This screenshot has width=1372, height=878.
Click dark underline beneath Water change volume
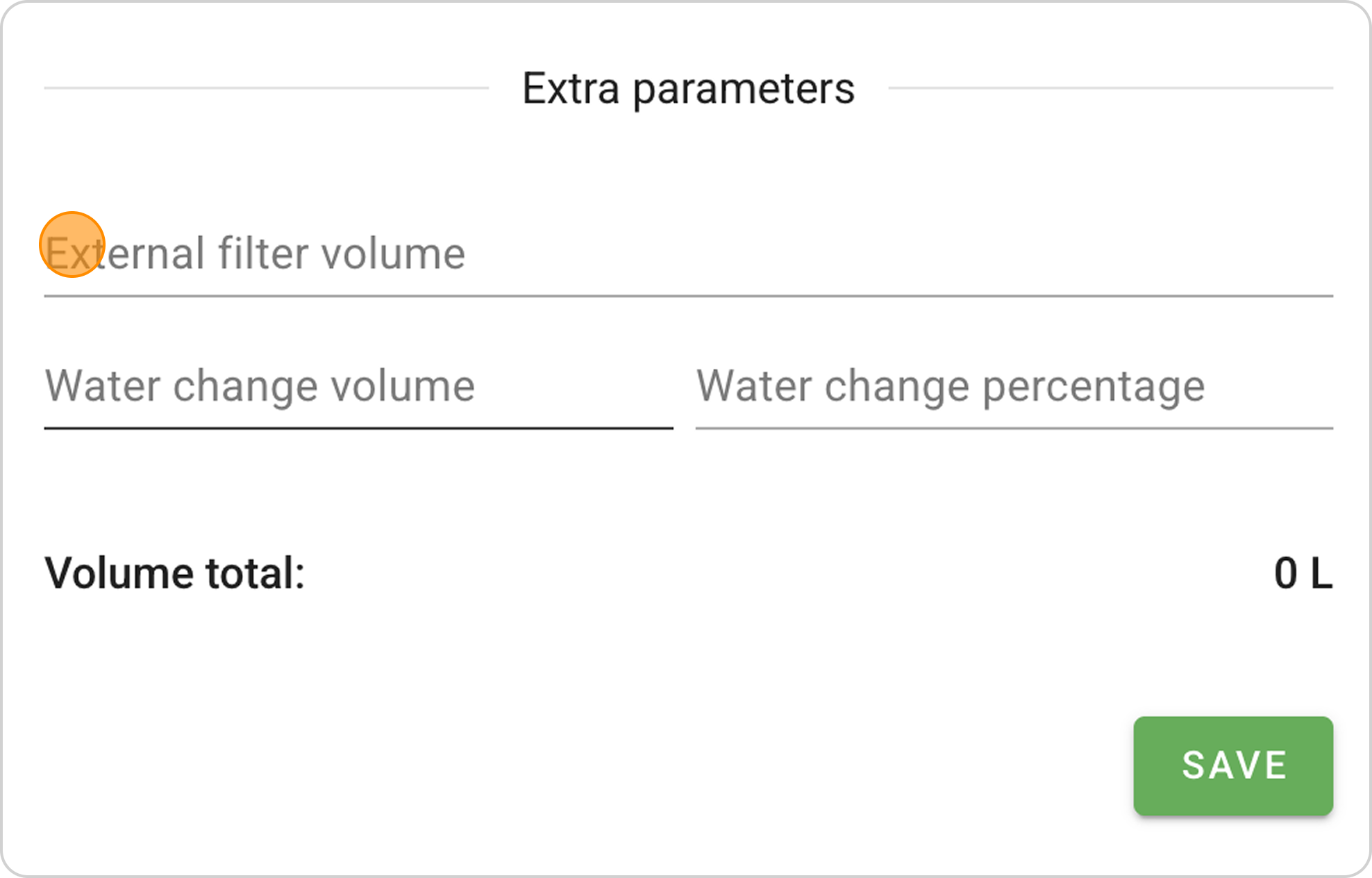coord(358,428)
